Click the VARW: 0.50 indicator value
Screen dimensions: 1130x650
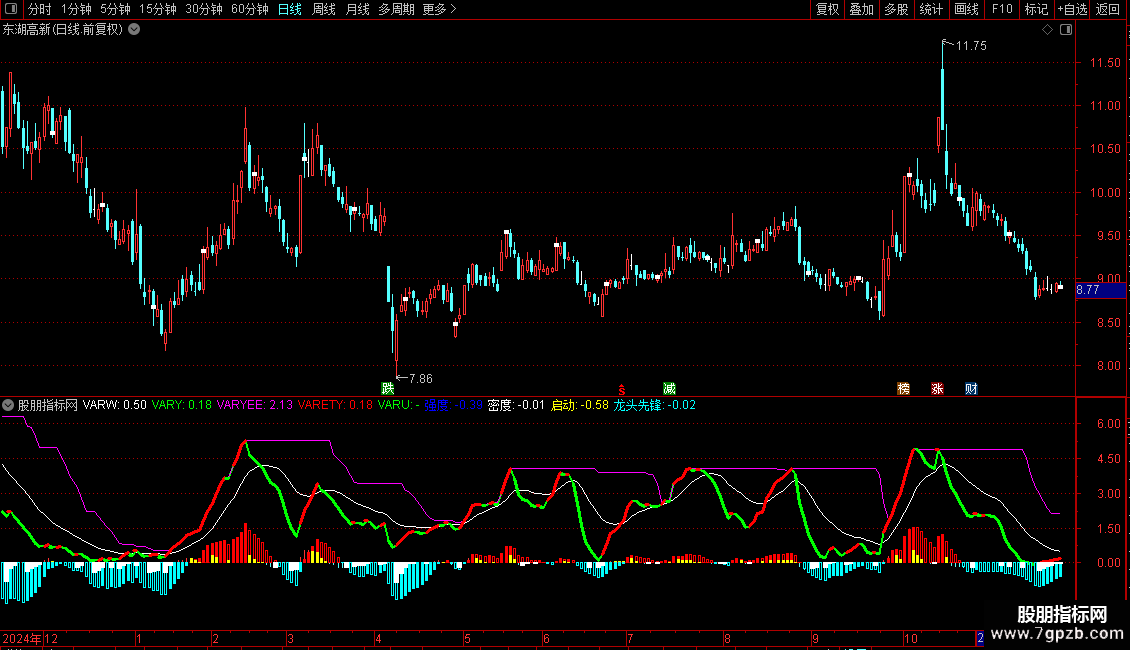115,405
